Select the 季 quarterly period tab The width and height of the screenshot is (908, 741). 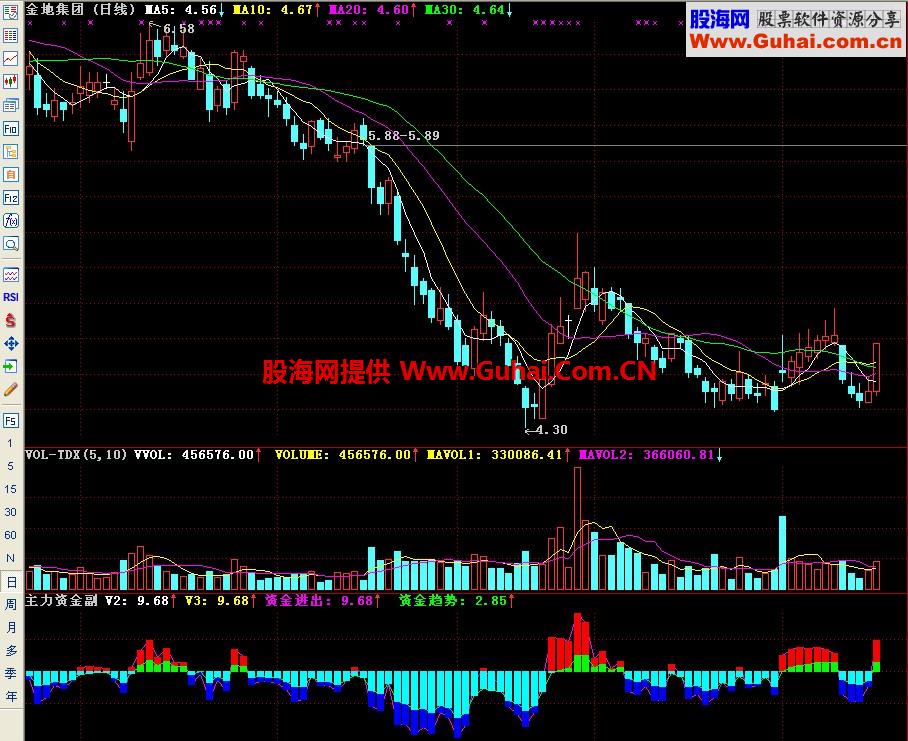[x=10, y=673]
